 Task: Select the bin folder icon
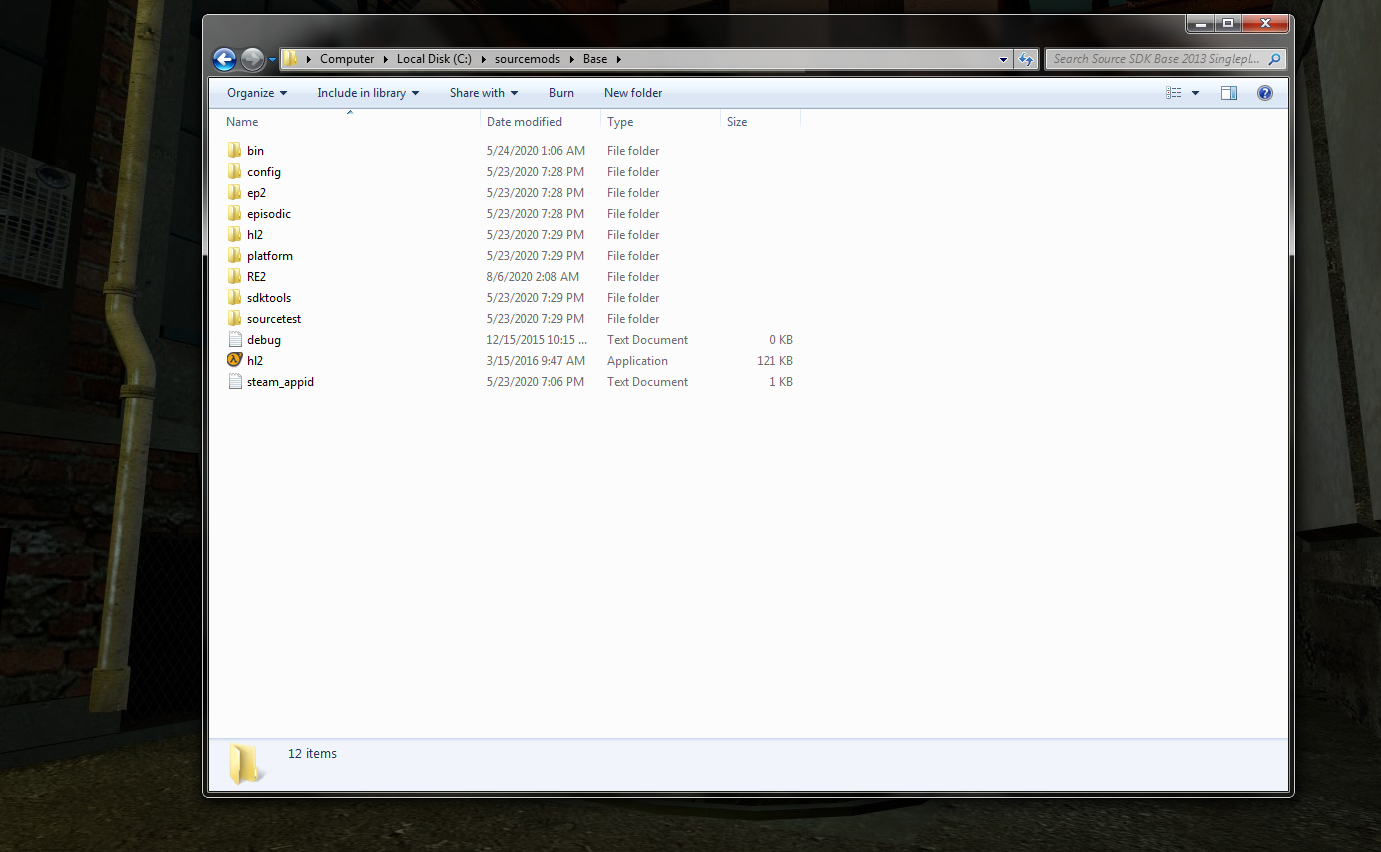click(235, 150)
